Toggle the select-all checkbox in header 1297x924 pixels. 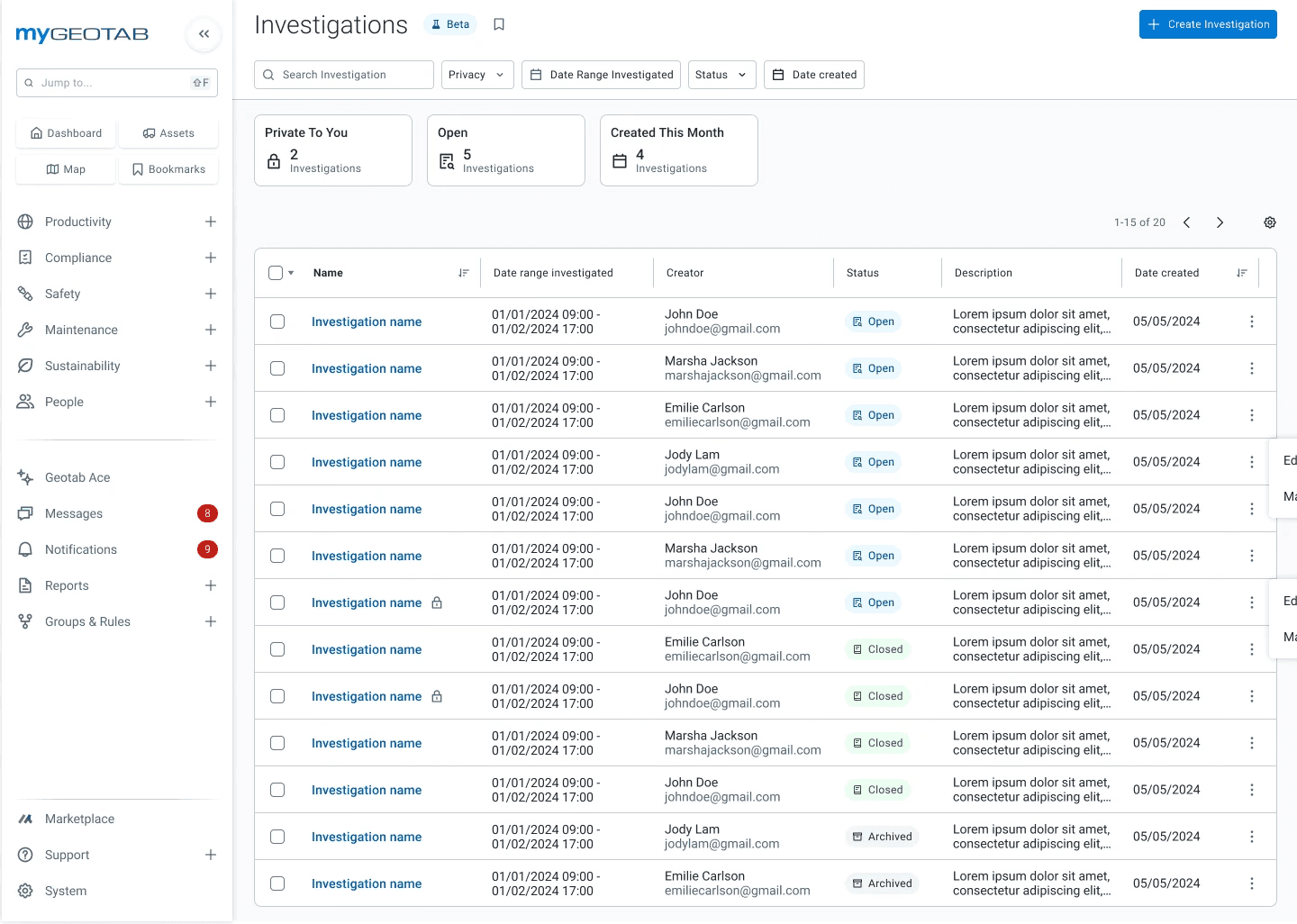pyautogui.click(x=276, y=273)
